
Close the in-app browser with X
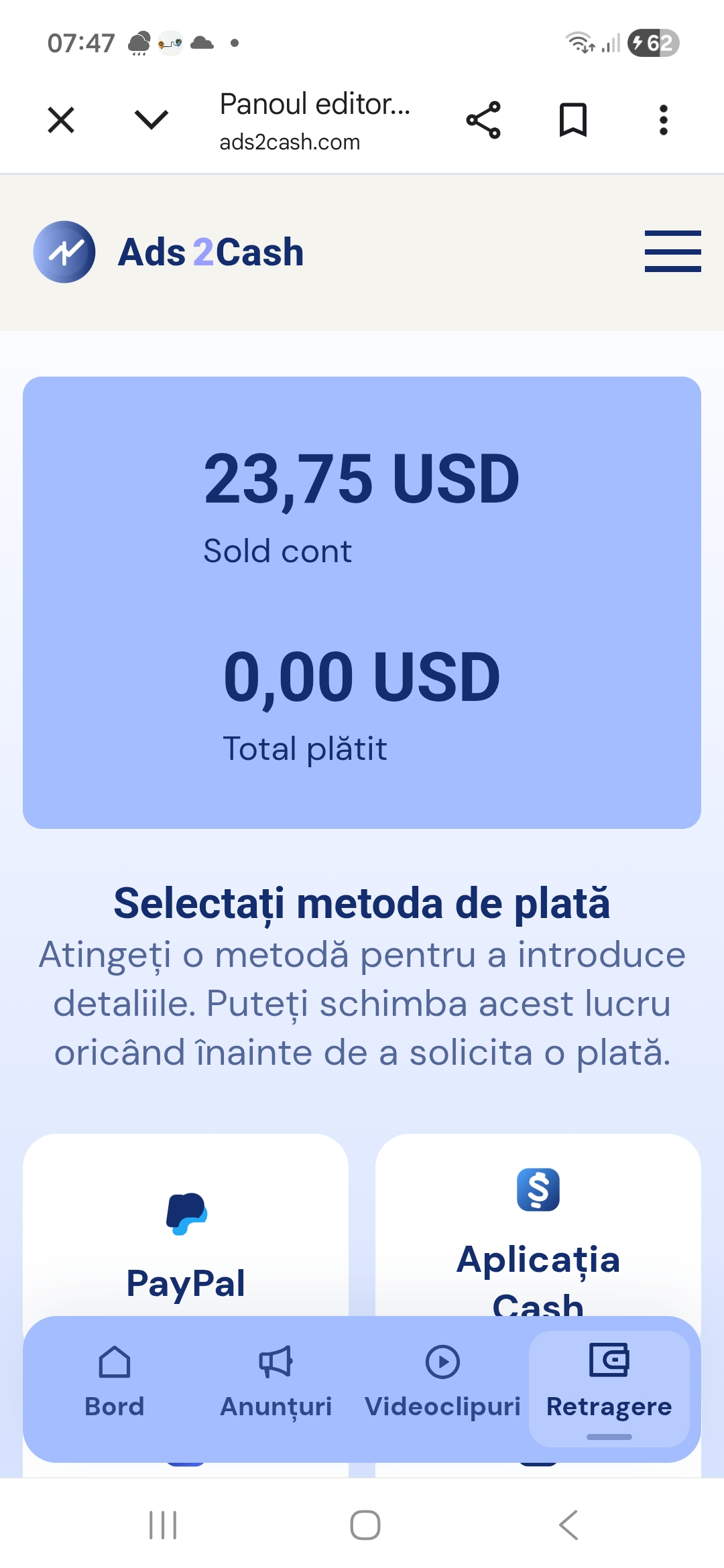(x=61, y=121)
